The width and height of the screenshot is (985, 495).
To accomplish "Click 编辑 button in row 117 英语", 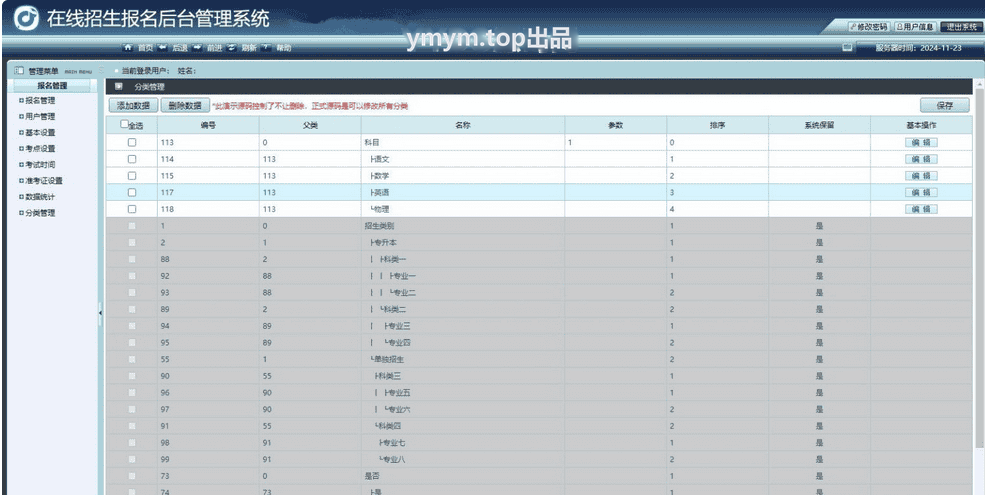I will coord(921,192).
